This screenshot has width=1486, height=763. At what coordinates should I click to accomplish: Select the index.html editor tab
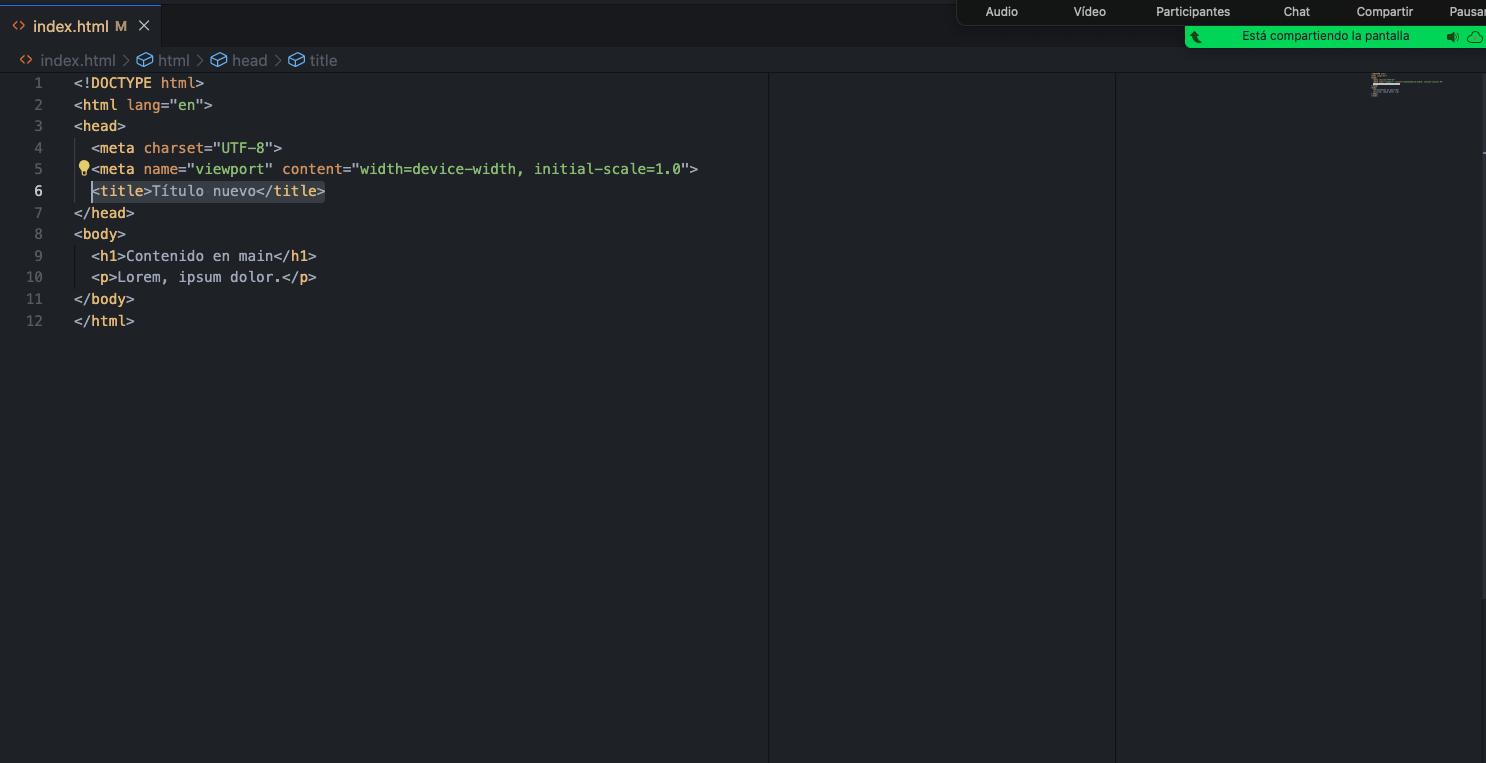pos(80,26)
